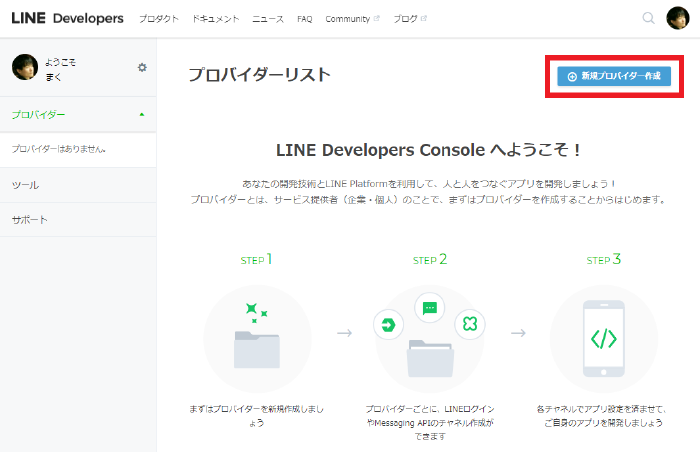700x452 pixels.
Task: Open the FAQ link
Action: click(304, 19)
